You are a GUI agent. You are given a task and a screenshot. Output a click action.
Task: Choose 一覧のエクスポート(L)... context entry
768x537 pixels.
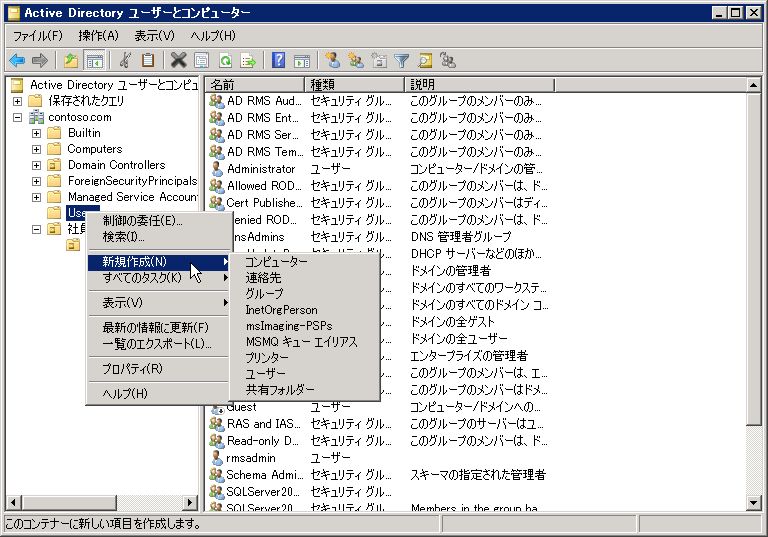(159, 343)
